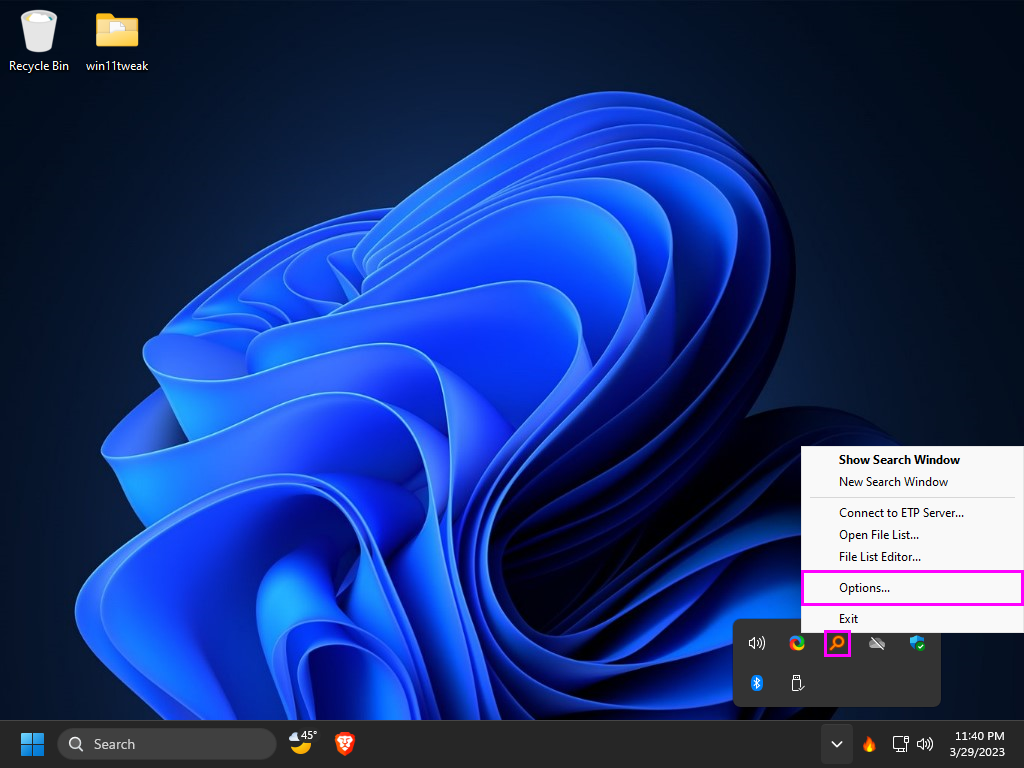Open network status icon in taskbar
This screenshot has width=1024, height=768.
(900, 744)
